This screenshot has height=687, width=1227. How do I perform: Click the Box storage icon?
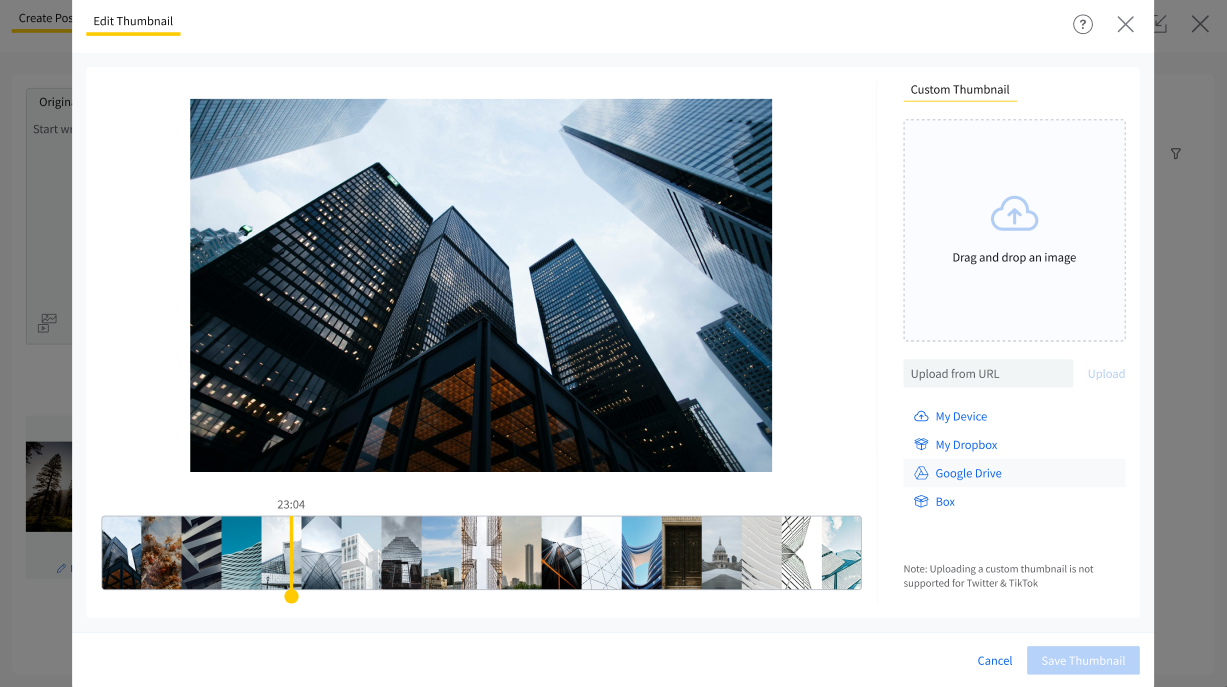(x=921, y=502)
